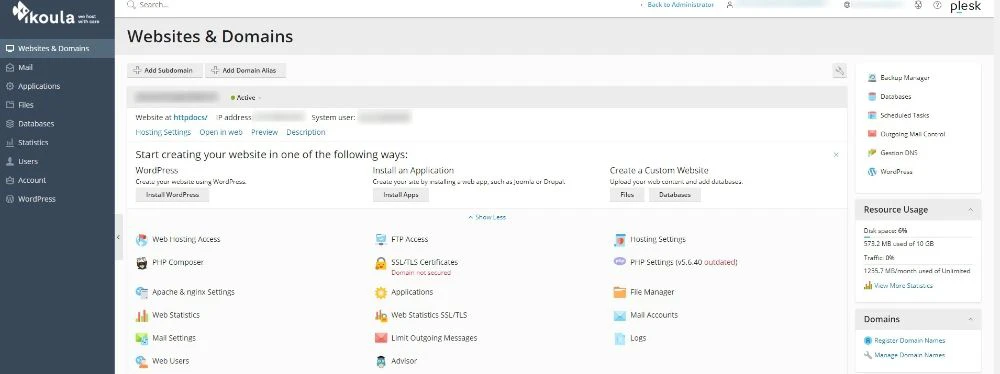
Task: Open the Active status dropdown
Action: pos(247,98)
